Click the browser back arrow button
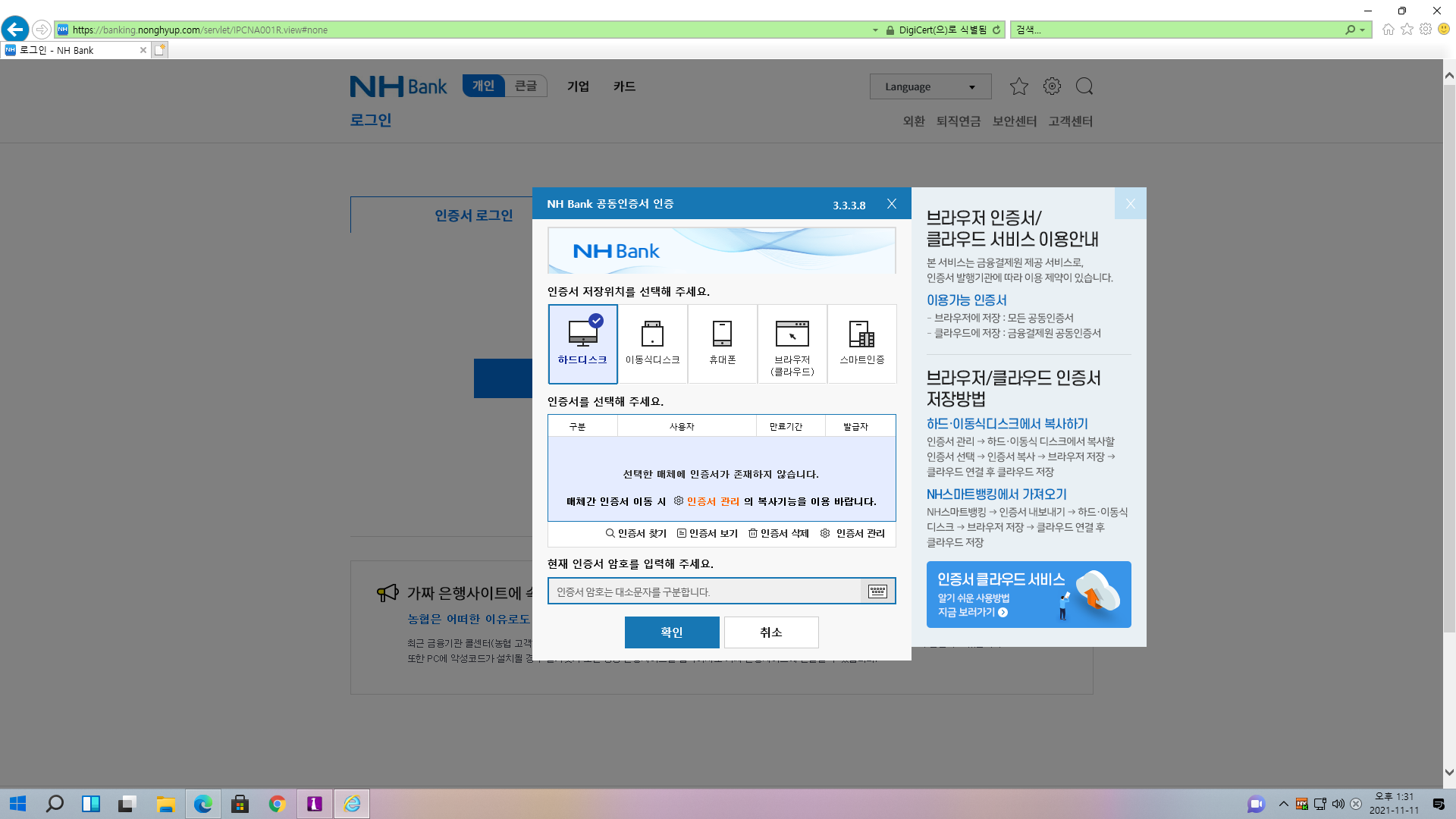Screen dimensions: 1456x819 15,30
